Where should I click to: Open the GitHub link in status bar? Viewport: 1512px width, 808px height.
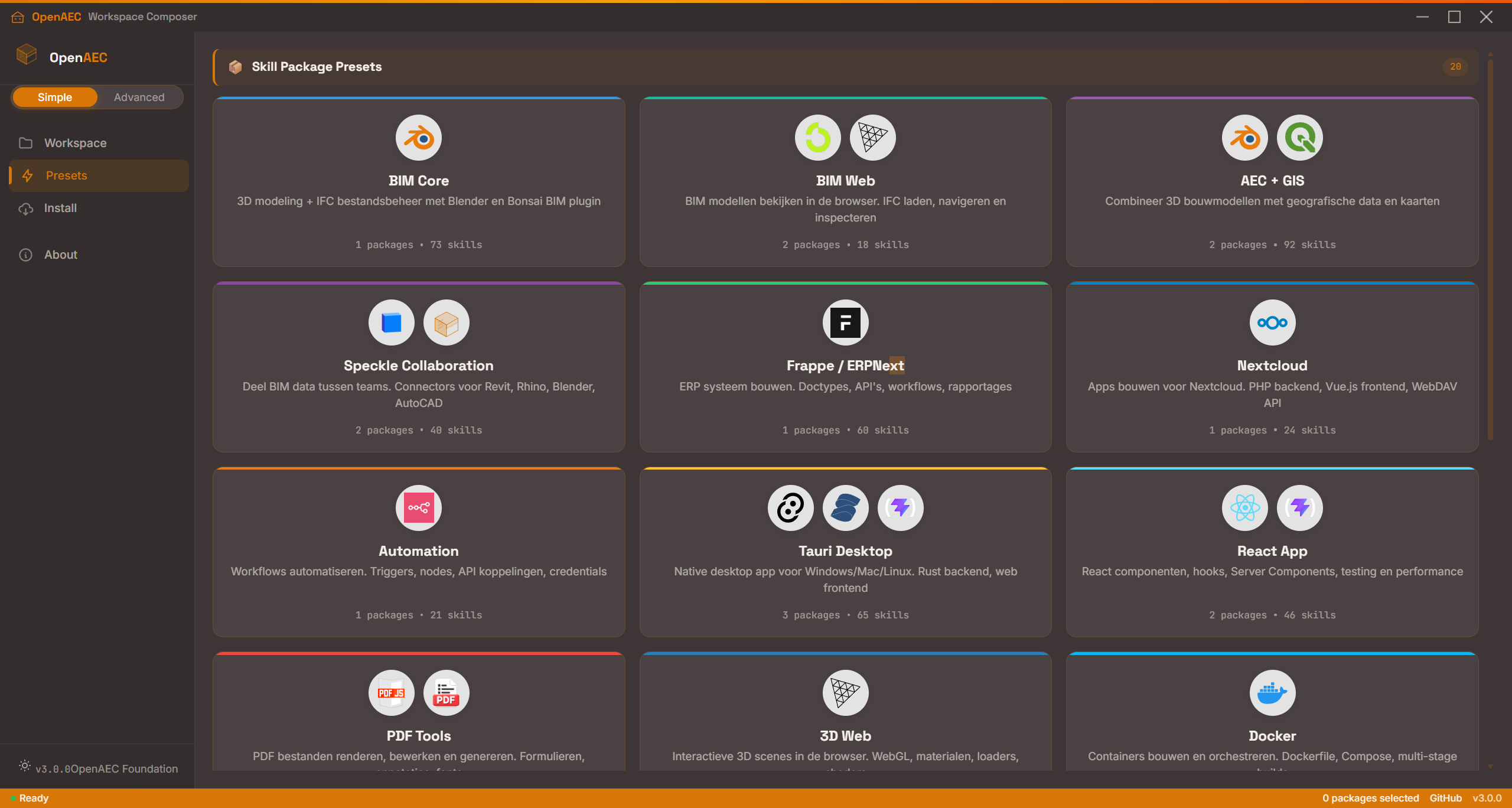[x=1445, y=798]
